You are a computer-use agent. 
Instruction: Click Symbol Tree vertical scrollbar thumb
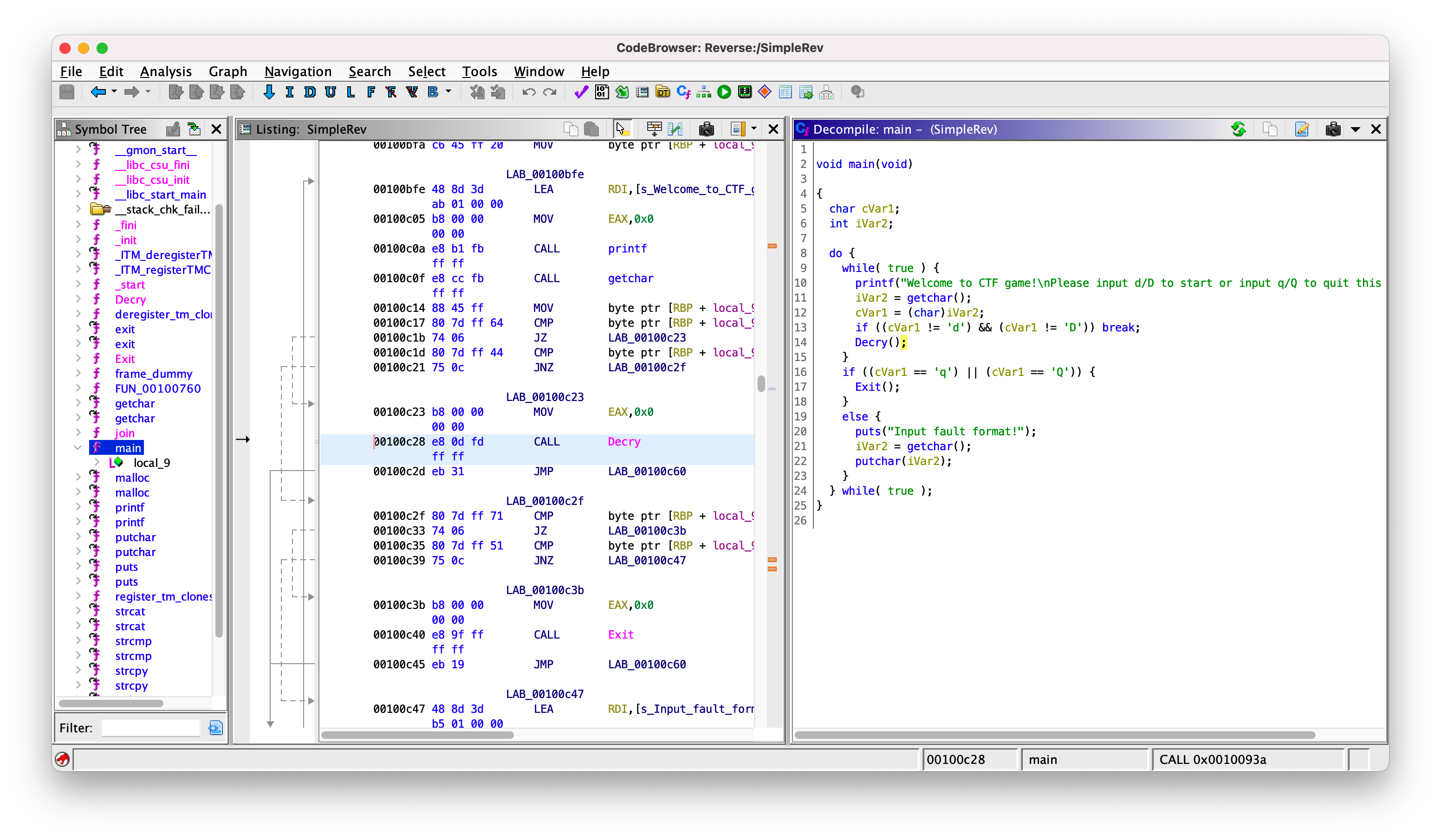[x=219, y=420]
